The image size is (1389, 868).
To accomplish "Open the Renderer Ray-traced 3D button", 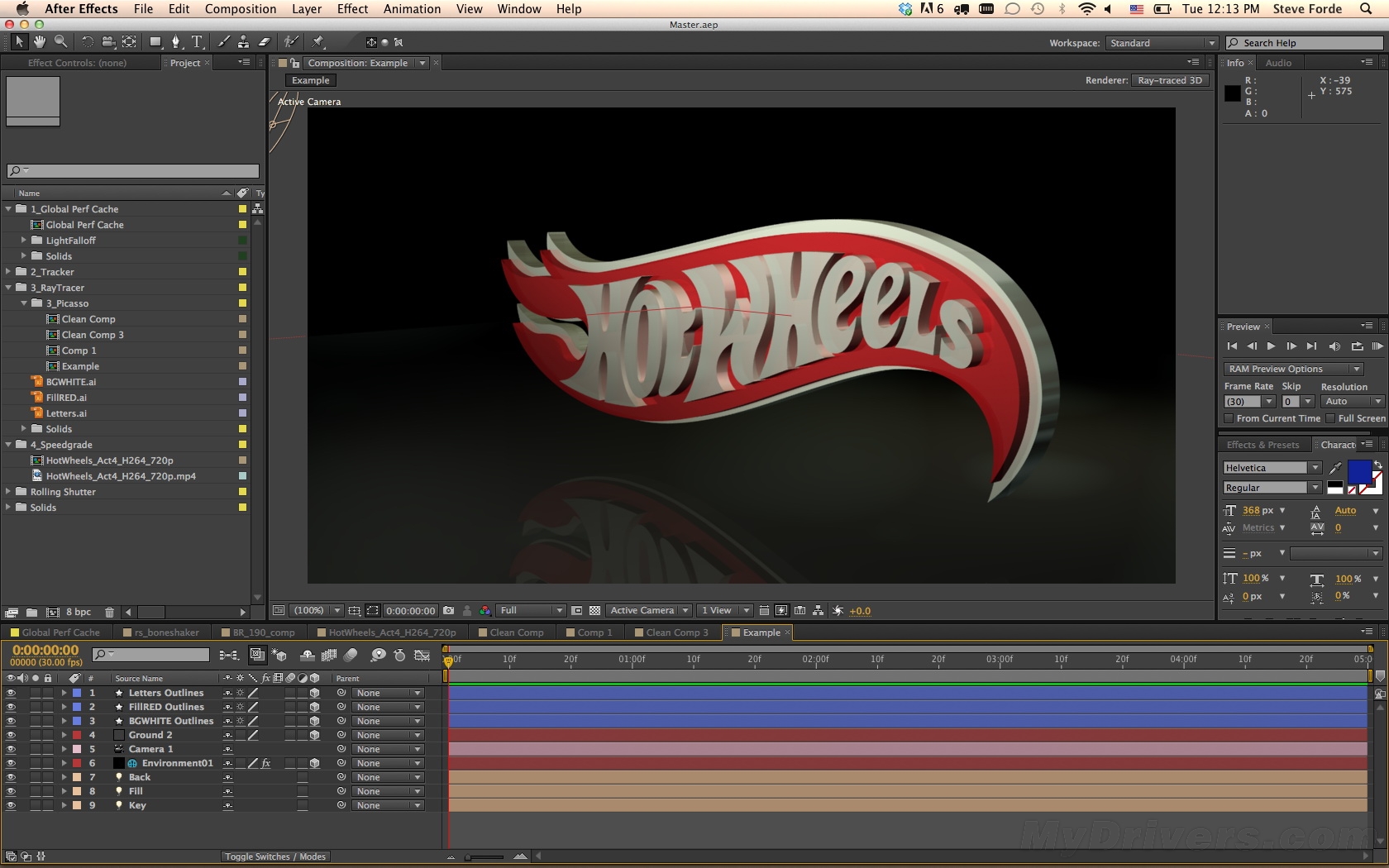I will pyautogui.click(x=1169, y=80).
